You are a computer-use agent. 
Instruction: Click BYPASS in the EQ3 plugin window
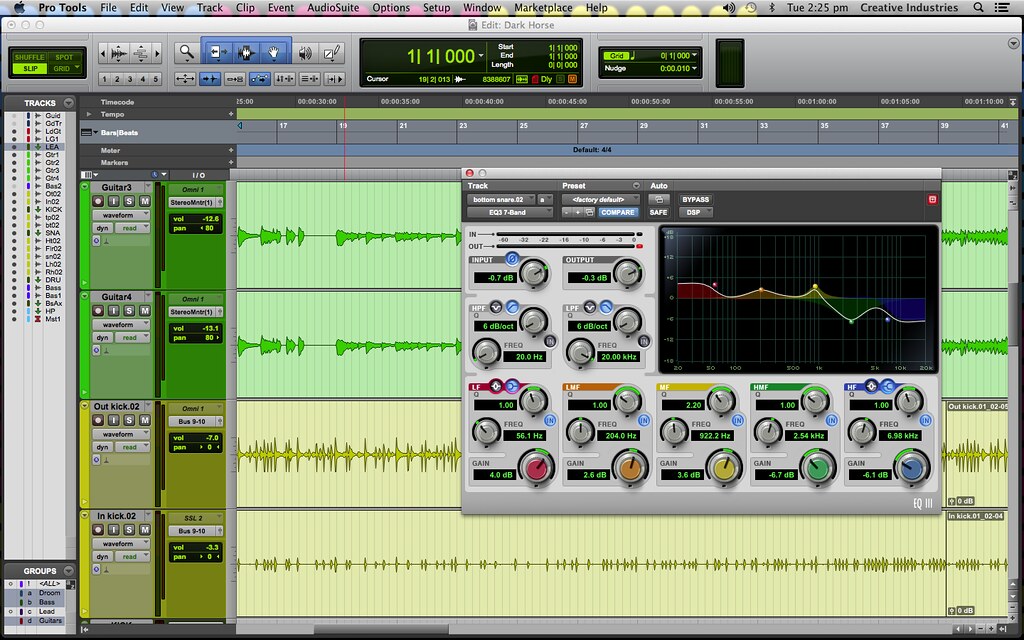pyautogui.click(x=696, y=198)
